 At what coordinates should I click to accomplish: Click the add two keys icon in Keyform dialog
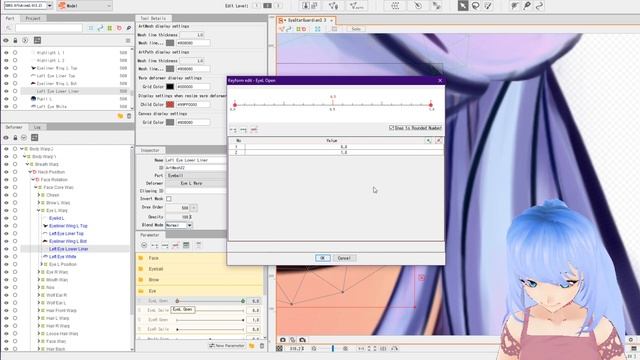[x=233, y=130]
